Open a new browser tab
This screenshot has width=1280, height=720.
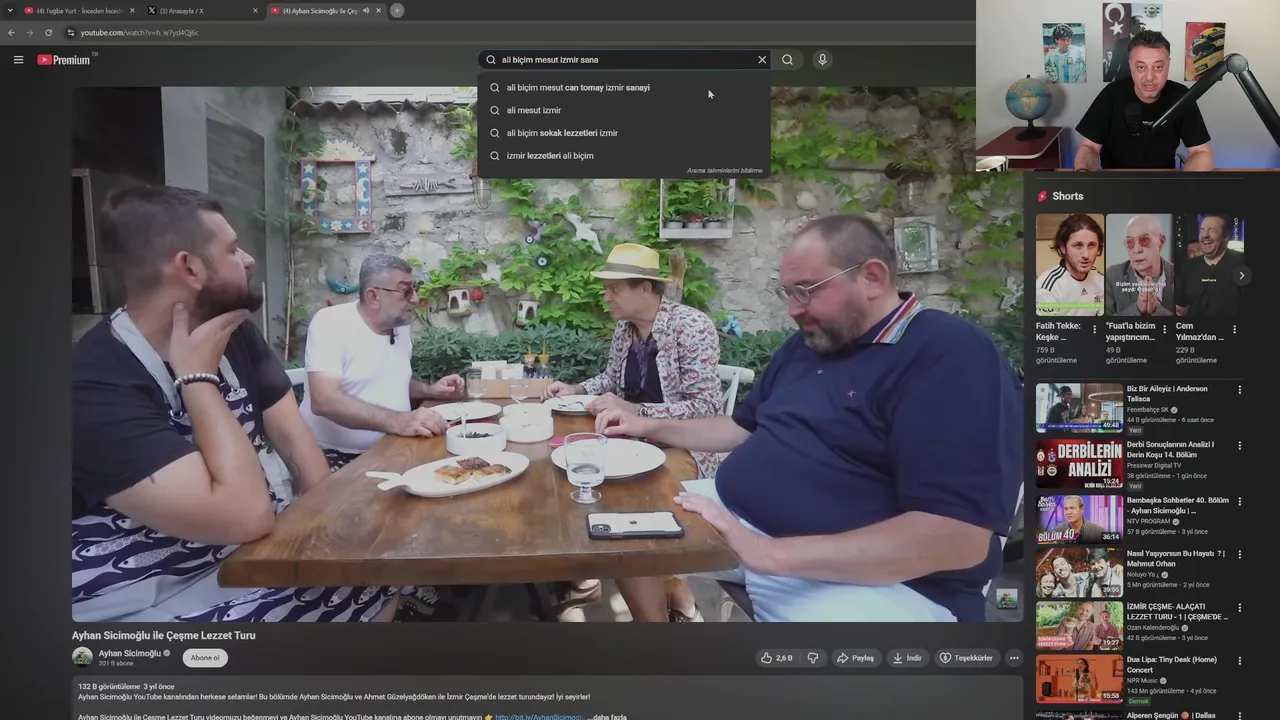(x=397, y=10)
